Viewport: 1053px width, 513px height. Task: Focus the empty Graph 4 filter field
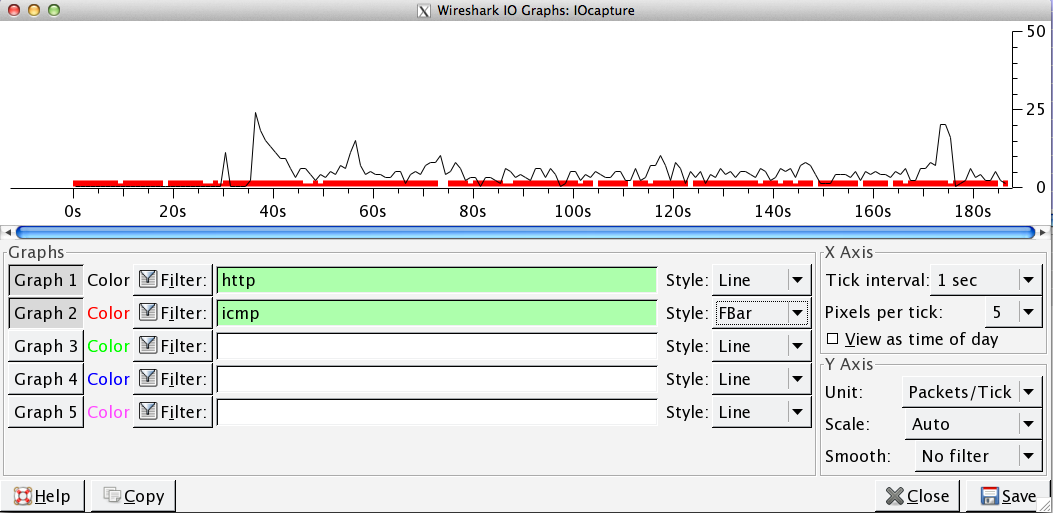point(437,379)
